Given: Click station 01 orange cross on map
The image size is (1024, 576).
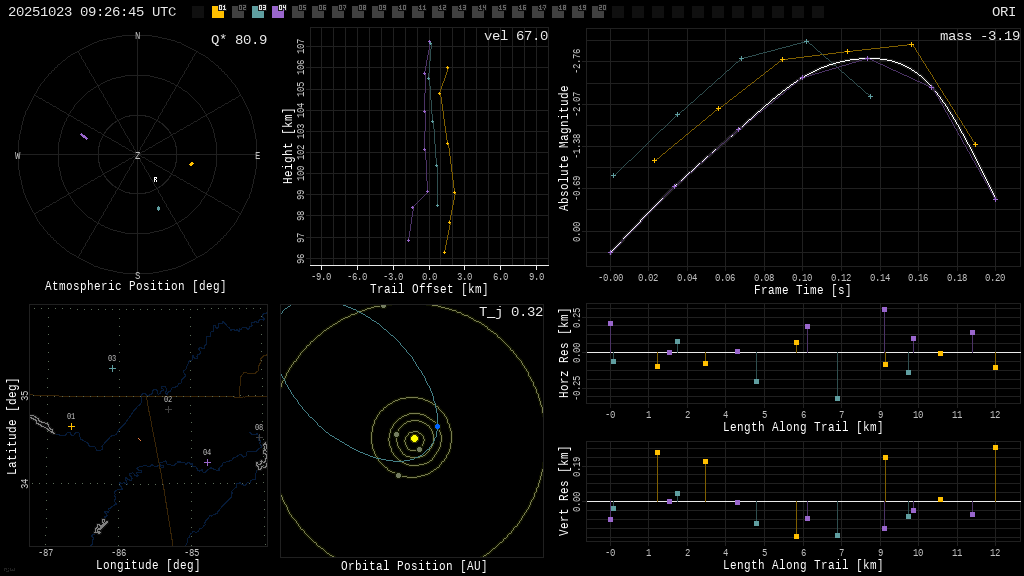Looking at the screenshot, I should [x=71, y=427].
